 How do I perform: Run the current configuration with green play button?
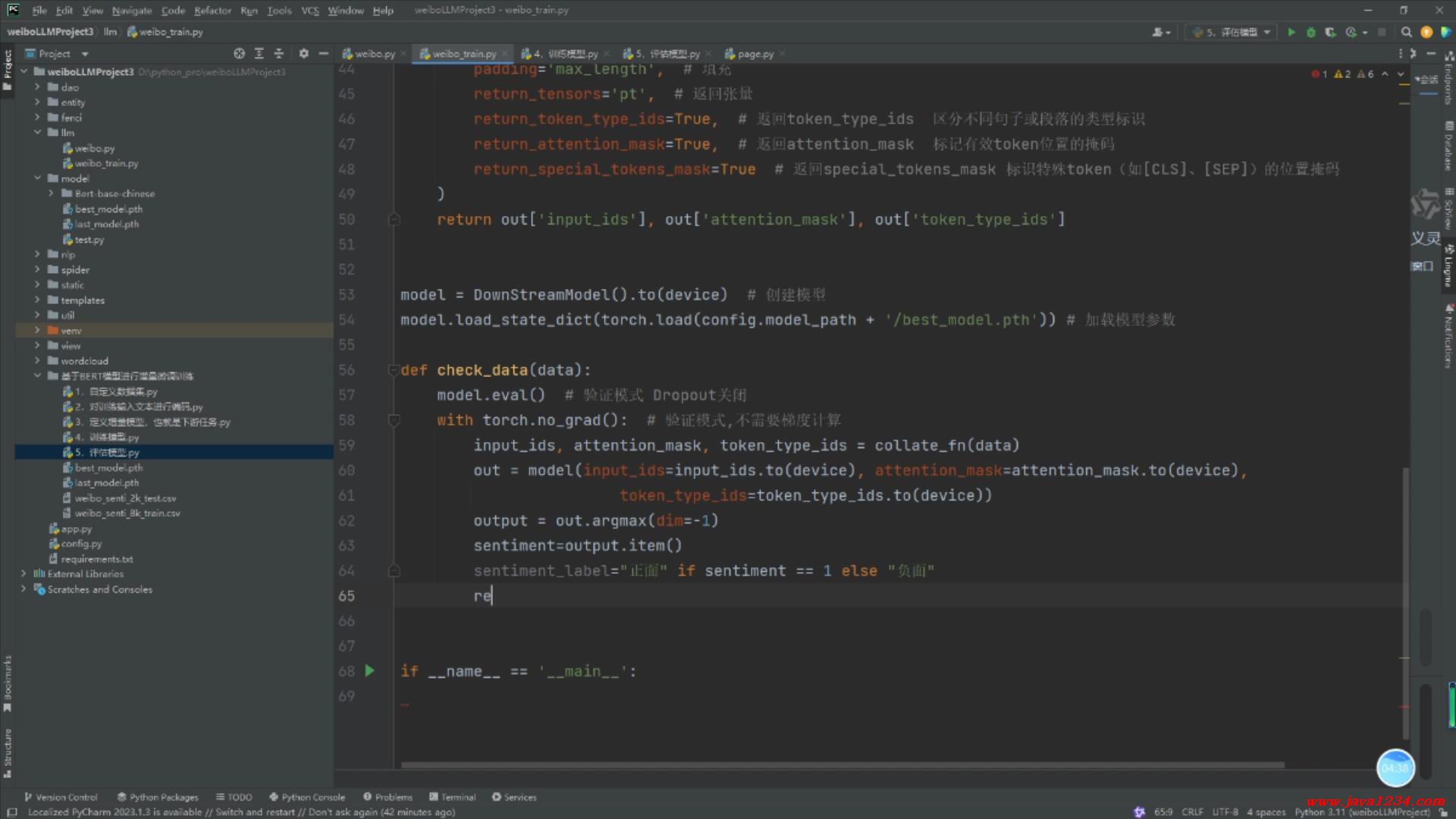1291,33
